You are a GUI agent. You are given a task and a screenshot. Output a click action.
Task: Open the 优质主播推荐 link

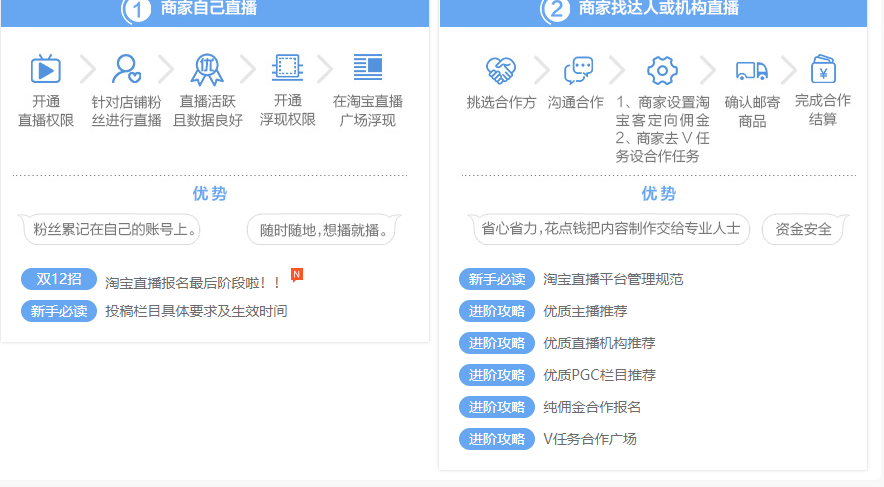[585, 311]
